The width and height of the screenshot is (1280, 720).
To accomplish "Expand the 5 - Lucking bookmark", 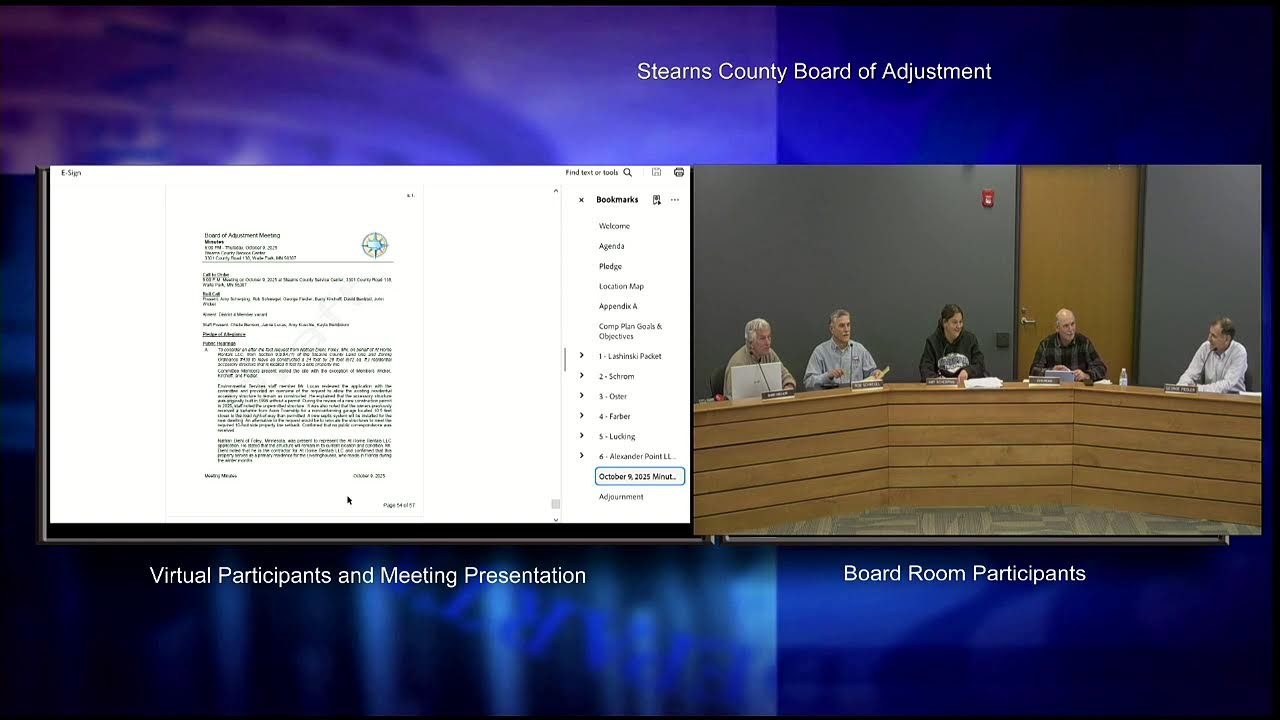I will 582,436.
